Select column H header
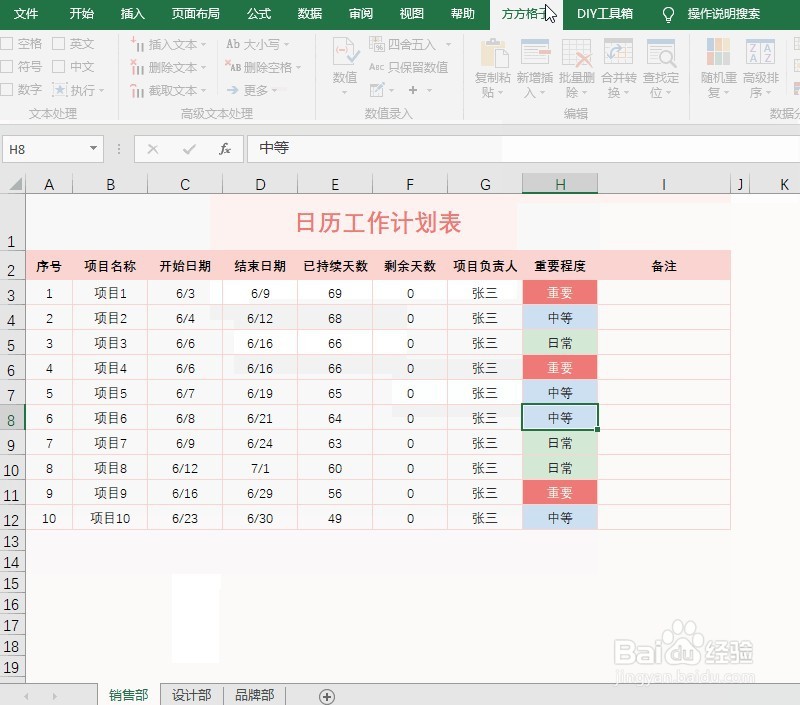The image size is (800, 705). 560,184
